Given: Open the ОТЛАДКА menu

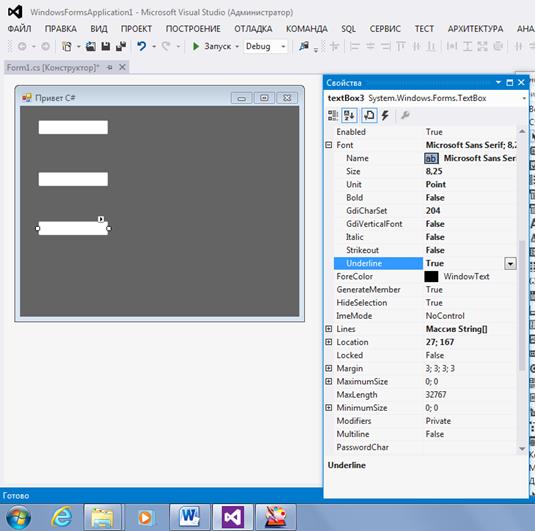Looking at the screenshot, I should (x=253, y=29).
